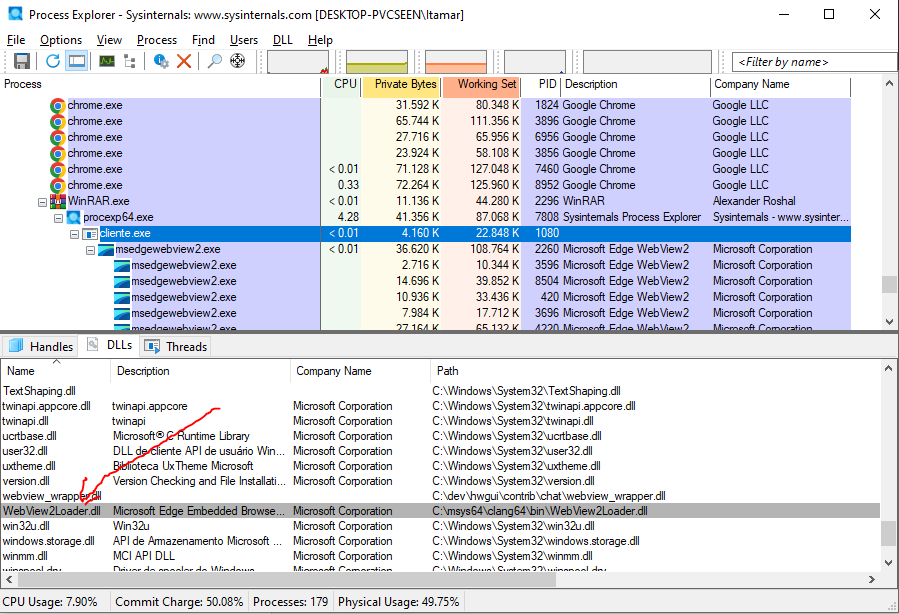This screenshot has width=899, height=614.
Task: Click the Commit Charge status bar entry
Action: click(x=179, y=602)
